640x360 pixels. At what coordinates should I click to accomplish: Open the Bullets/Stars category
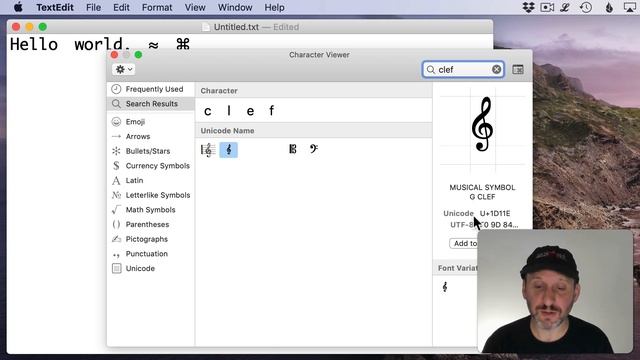point(151,151)
